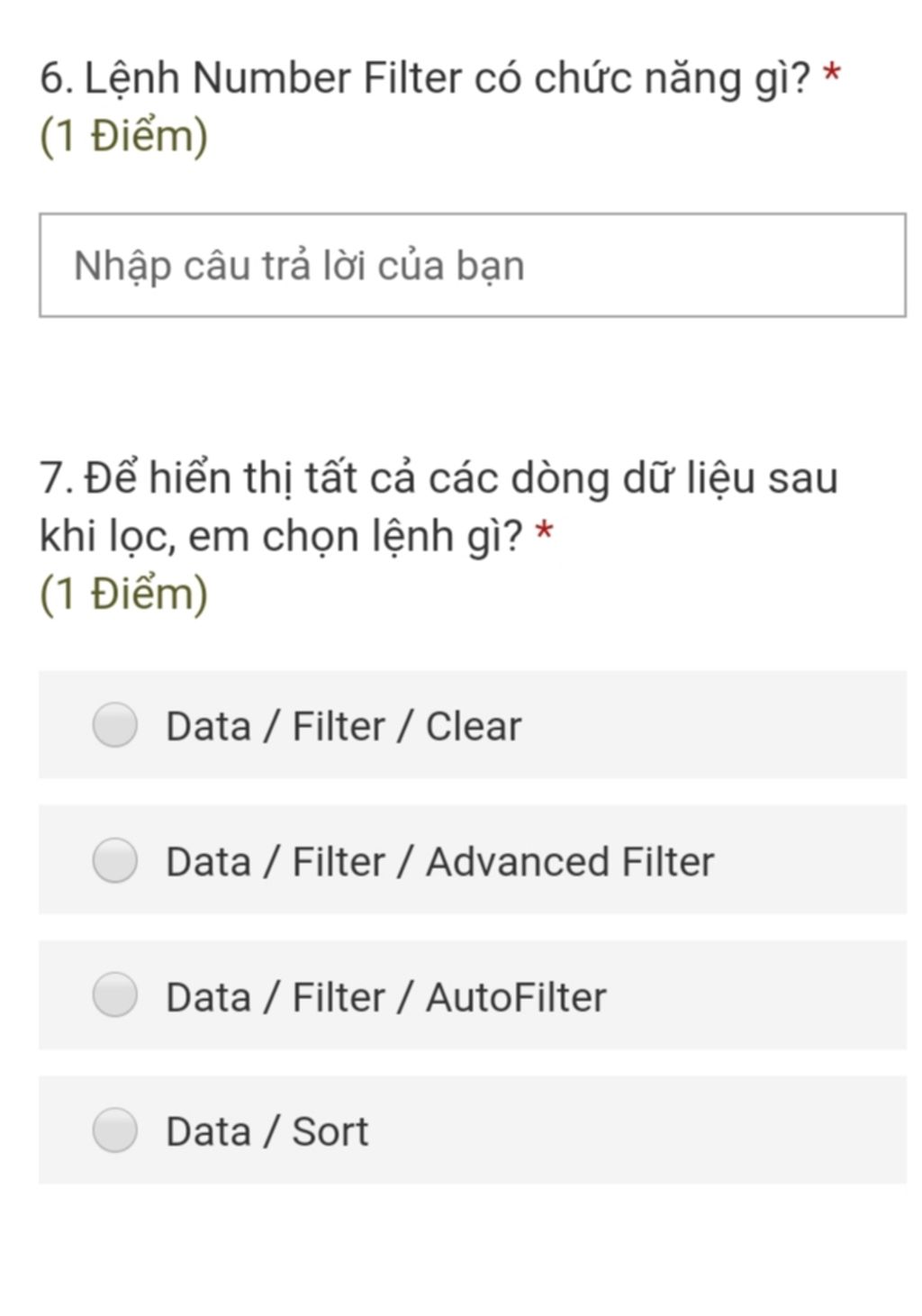Click the red required asterisk of question 7

pos(544,530)
